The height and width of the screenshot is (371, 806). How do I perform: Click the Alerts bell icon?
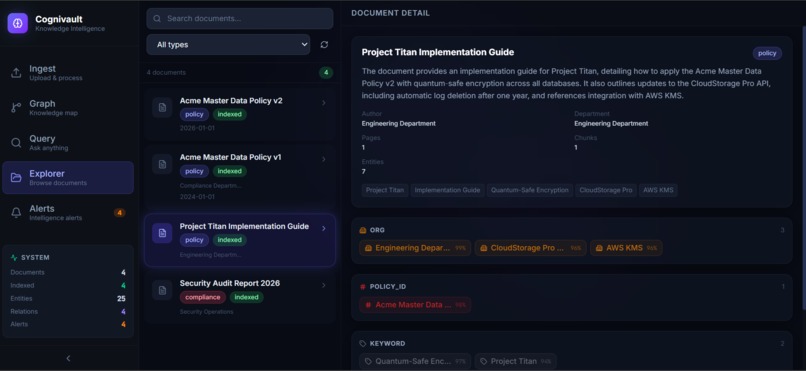pos(16,213)
